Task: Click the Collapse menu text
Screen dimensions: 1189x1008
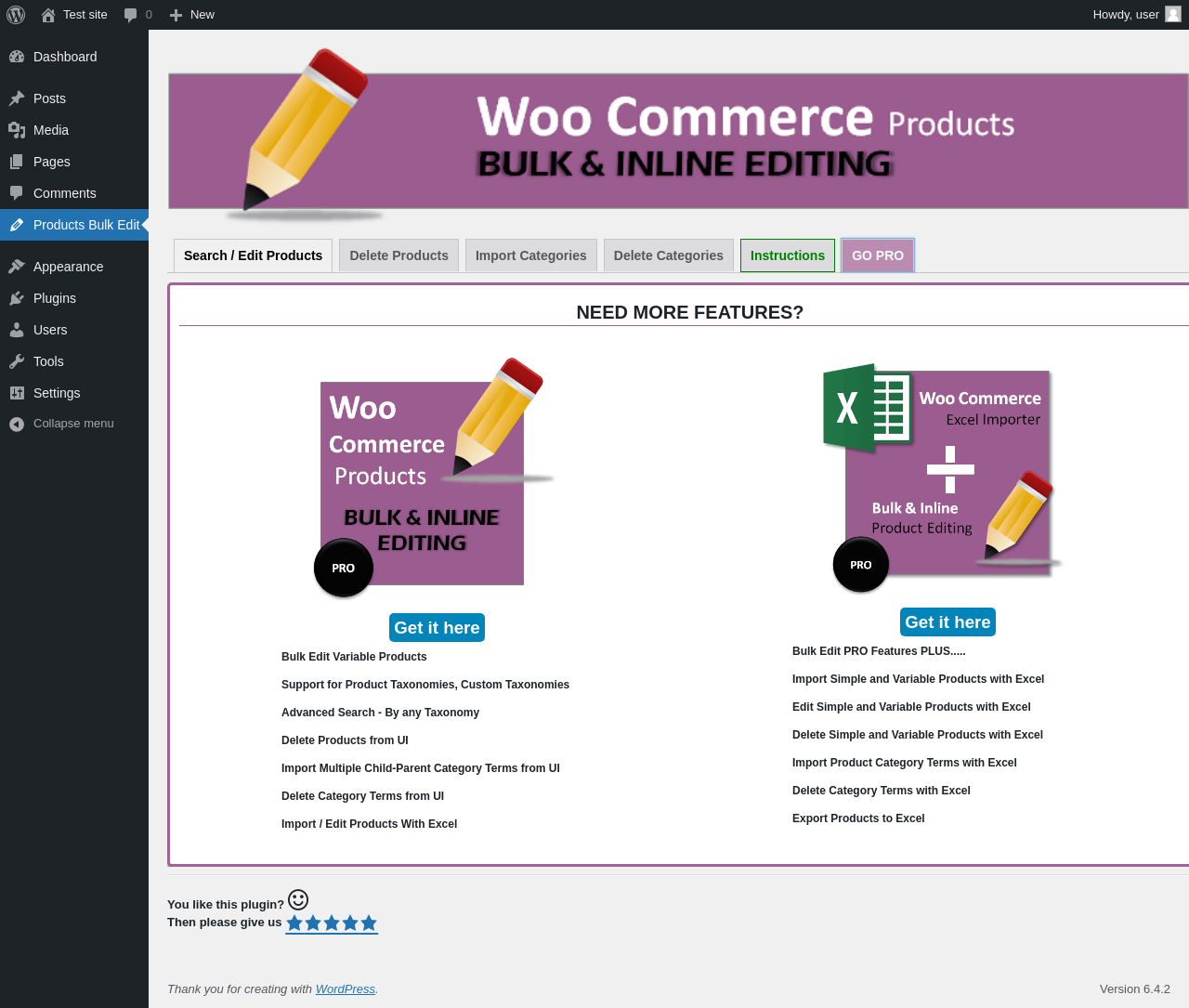Action: point(73,424)
